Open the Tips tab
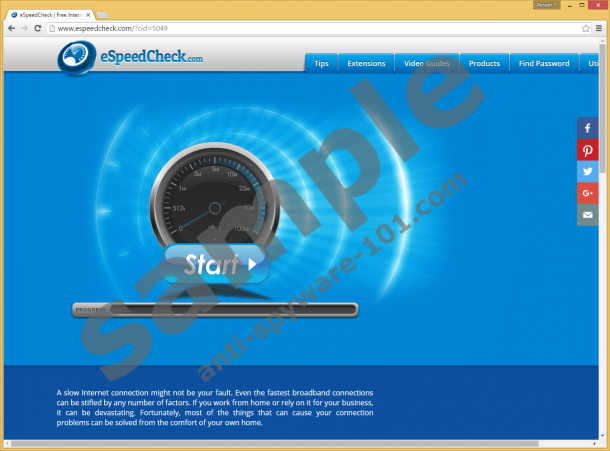Screen dimensions: 610x451 click(321, 63)
